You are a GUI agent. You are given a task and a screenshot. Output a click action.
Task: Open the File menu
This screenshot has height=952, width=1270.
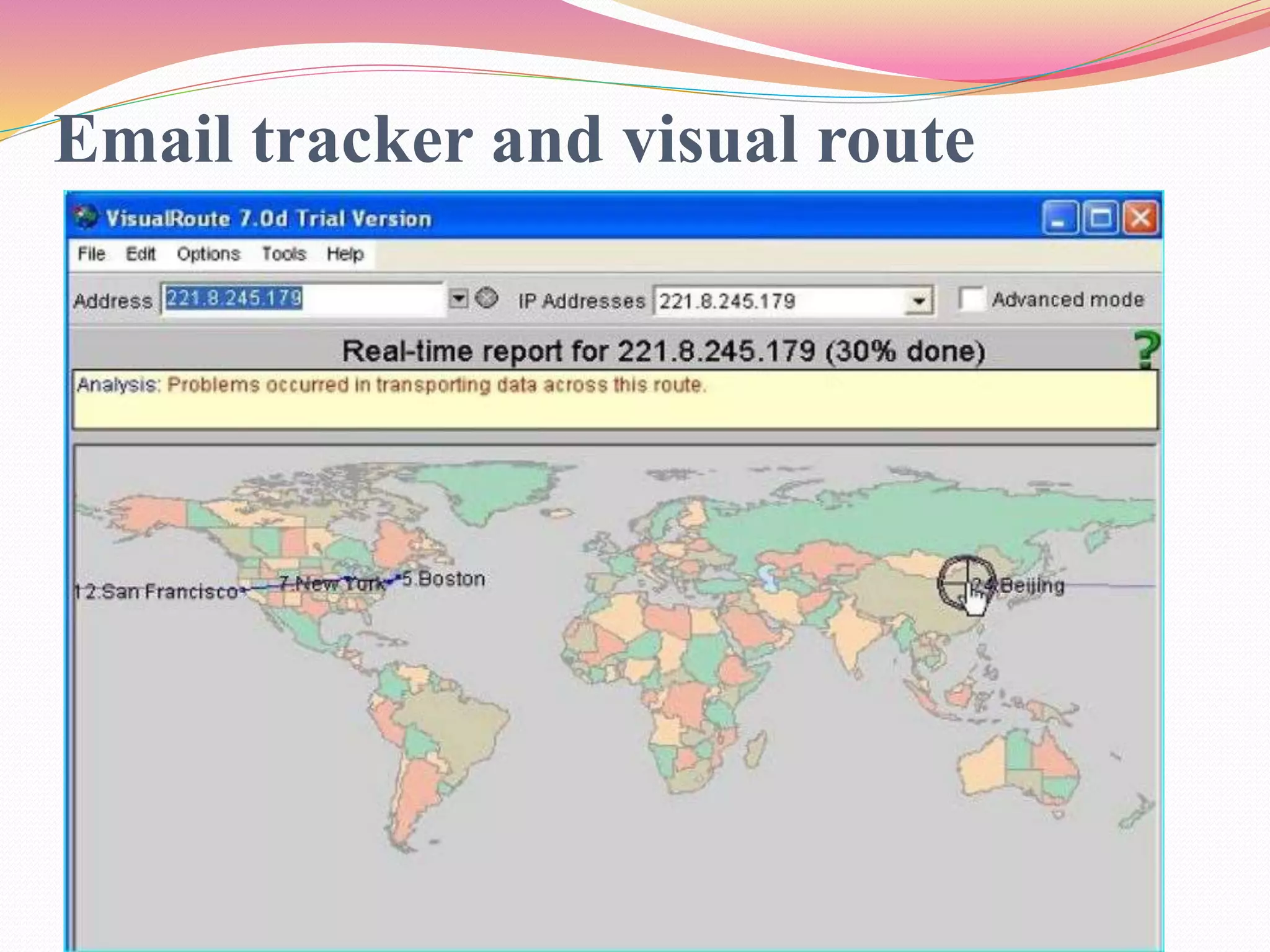coord(91,254)
